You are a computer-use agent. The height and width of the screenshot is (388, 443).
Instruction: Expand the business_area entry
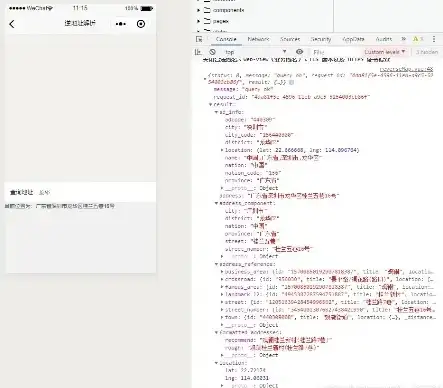pyautogui.click(x=222, y=272)
